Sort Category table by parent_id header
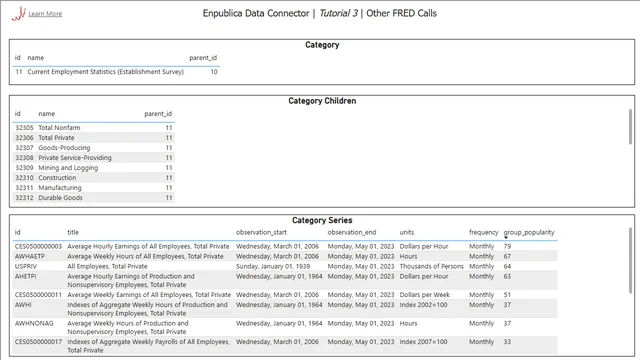The width and height of the screenshot is (640, 360). coord(203,58)
